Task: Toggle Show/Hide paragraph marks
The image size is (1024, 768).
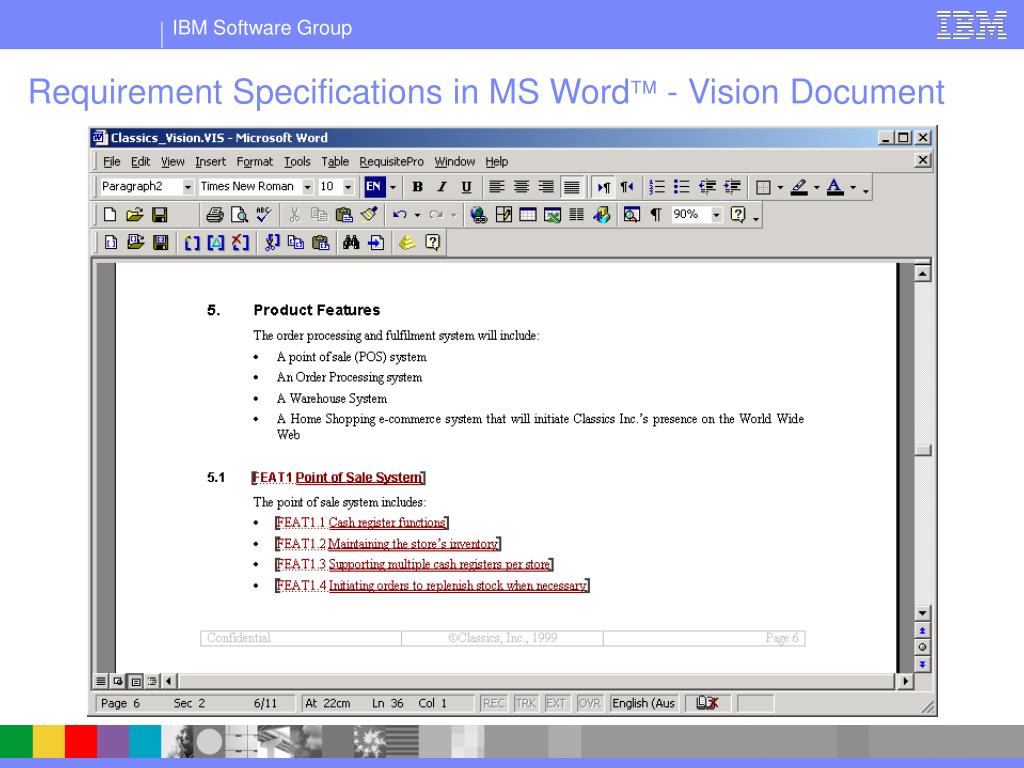Action: click(656, 215)
